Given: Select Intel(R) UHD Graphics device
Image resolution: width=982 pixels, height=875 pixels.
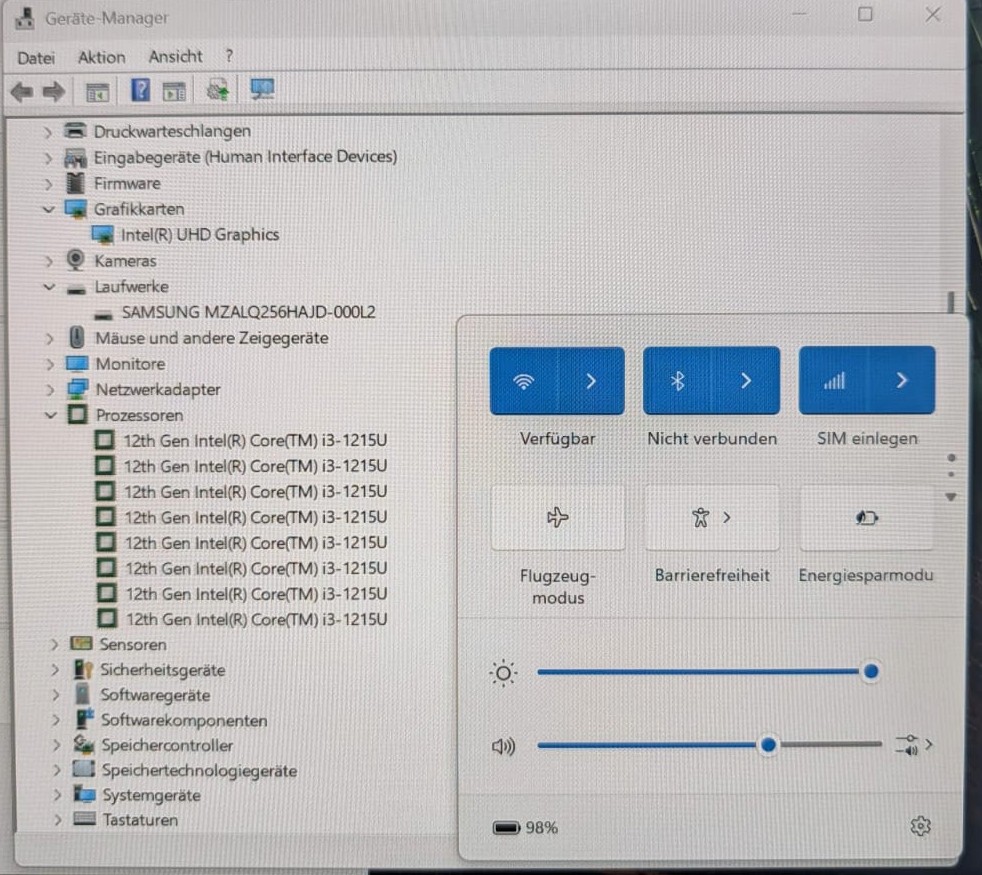Looking at the screenshot, I should click(x=200, y=235).
